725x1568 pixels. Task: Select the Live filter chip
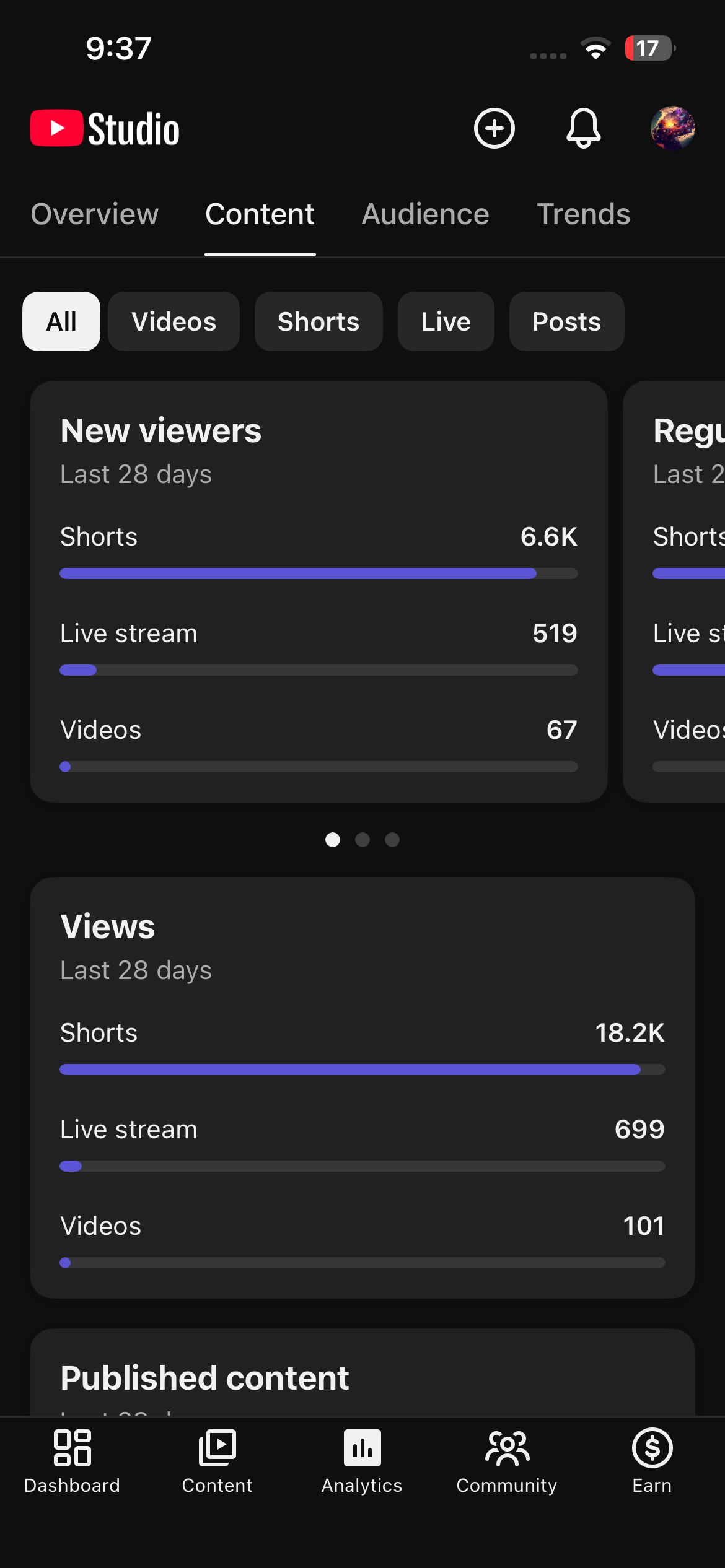pos(446,321)
